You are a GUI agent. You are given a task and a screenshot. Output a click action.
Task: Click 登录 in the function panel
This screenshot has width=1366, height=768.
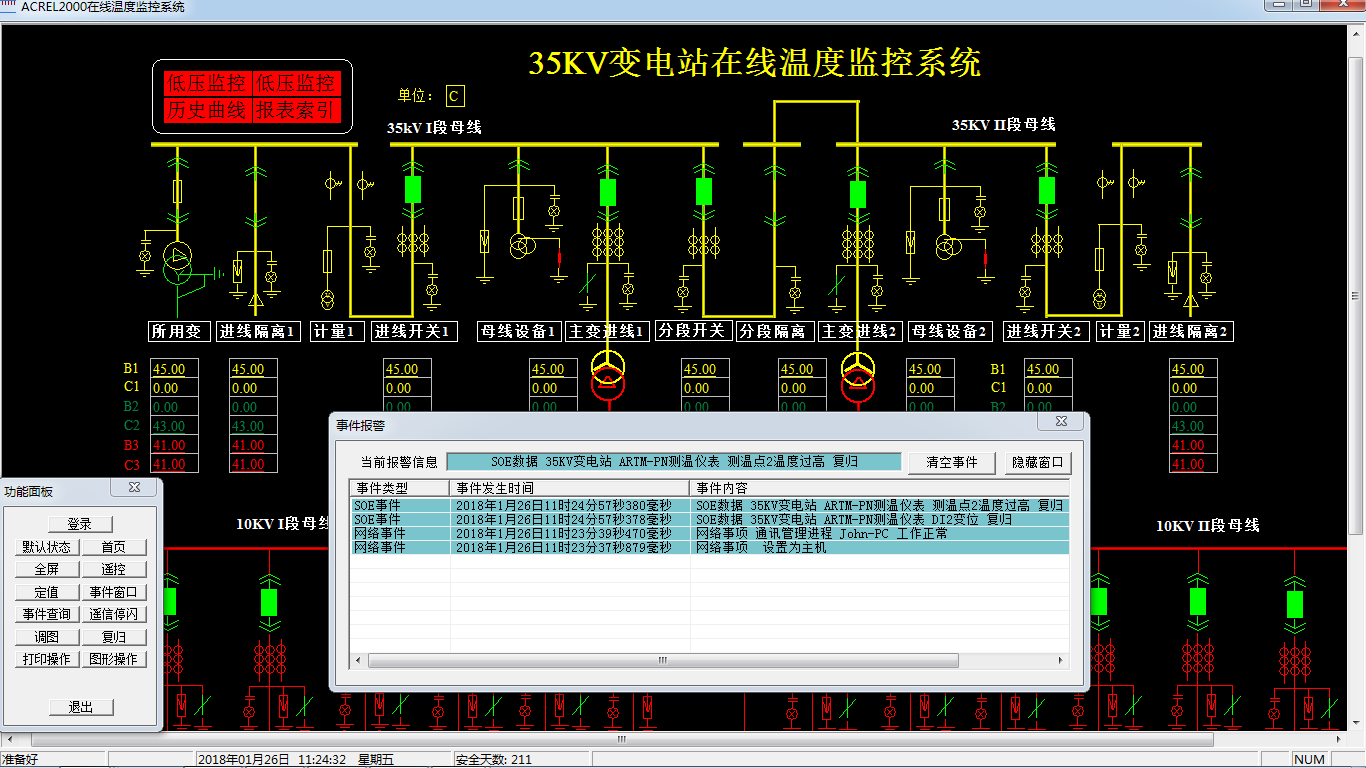coord(80,524)
